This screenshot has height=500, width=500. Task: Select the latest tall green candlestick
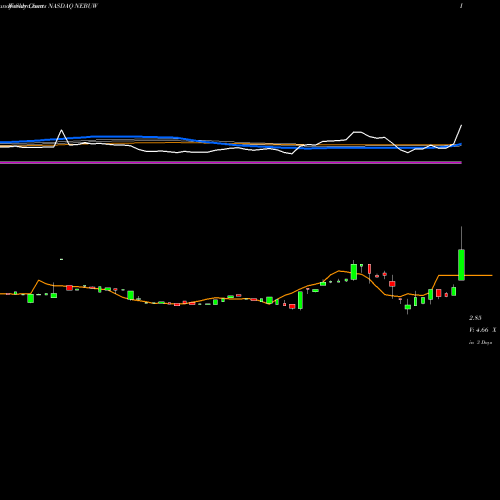point(461,265)
